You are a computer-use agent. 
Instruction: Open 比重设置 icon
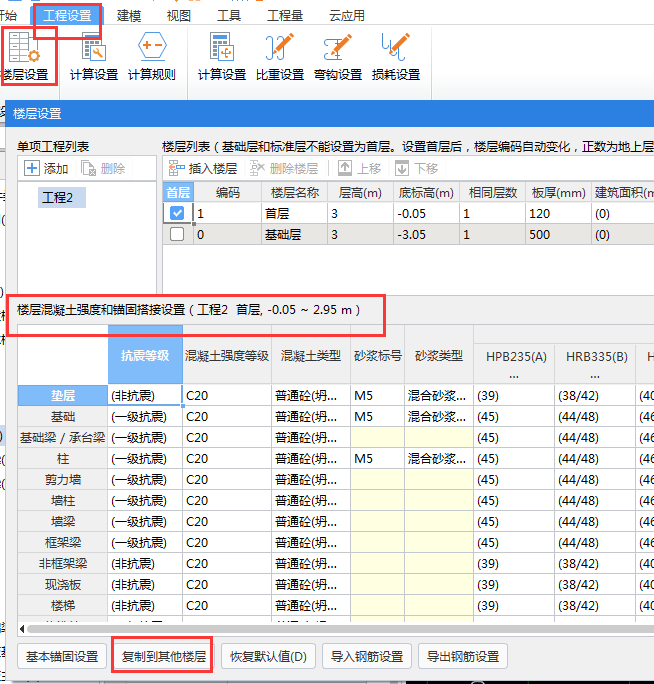(280, 56)
